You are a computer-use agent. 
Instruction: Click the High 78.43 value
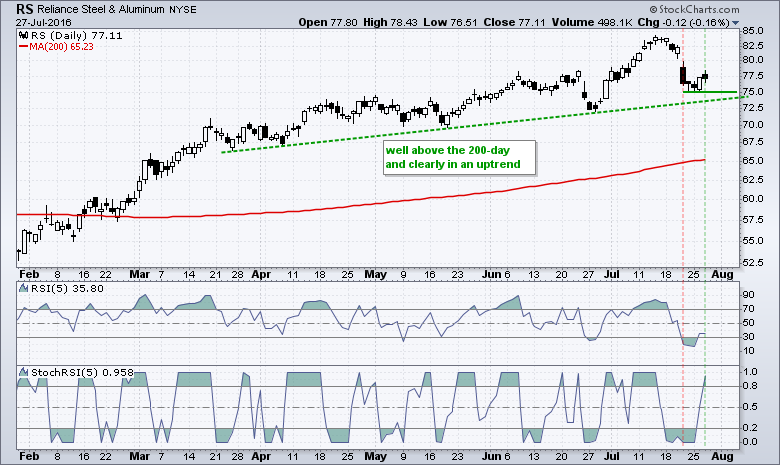(390, 22)
